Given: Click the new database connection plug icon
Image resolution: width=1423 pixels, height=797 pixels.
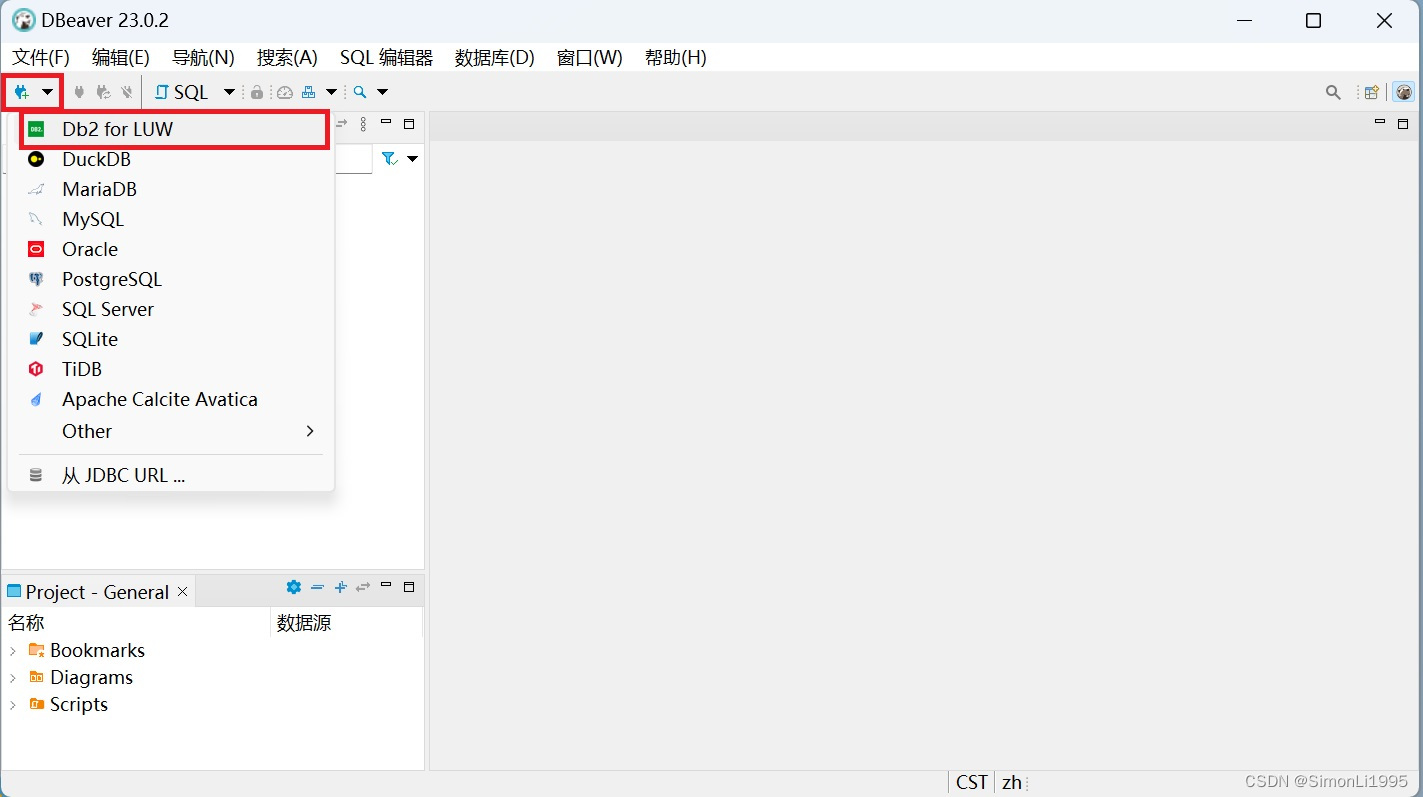Looking at the screenshot, I should [x=21, y=92].
